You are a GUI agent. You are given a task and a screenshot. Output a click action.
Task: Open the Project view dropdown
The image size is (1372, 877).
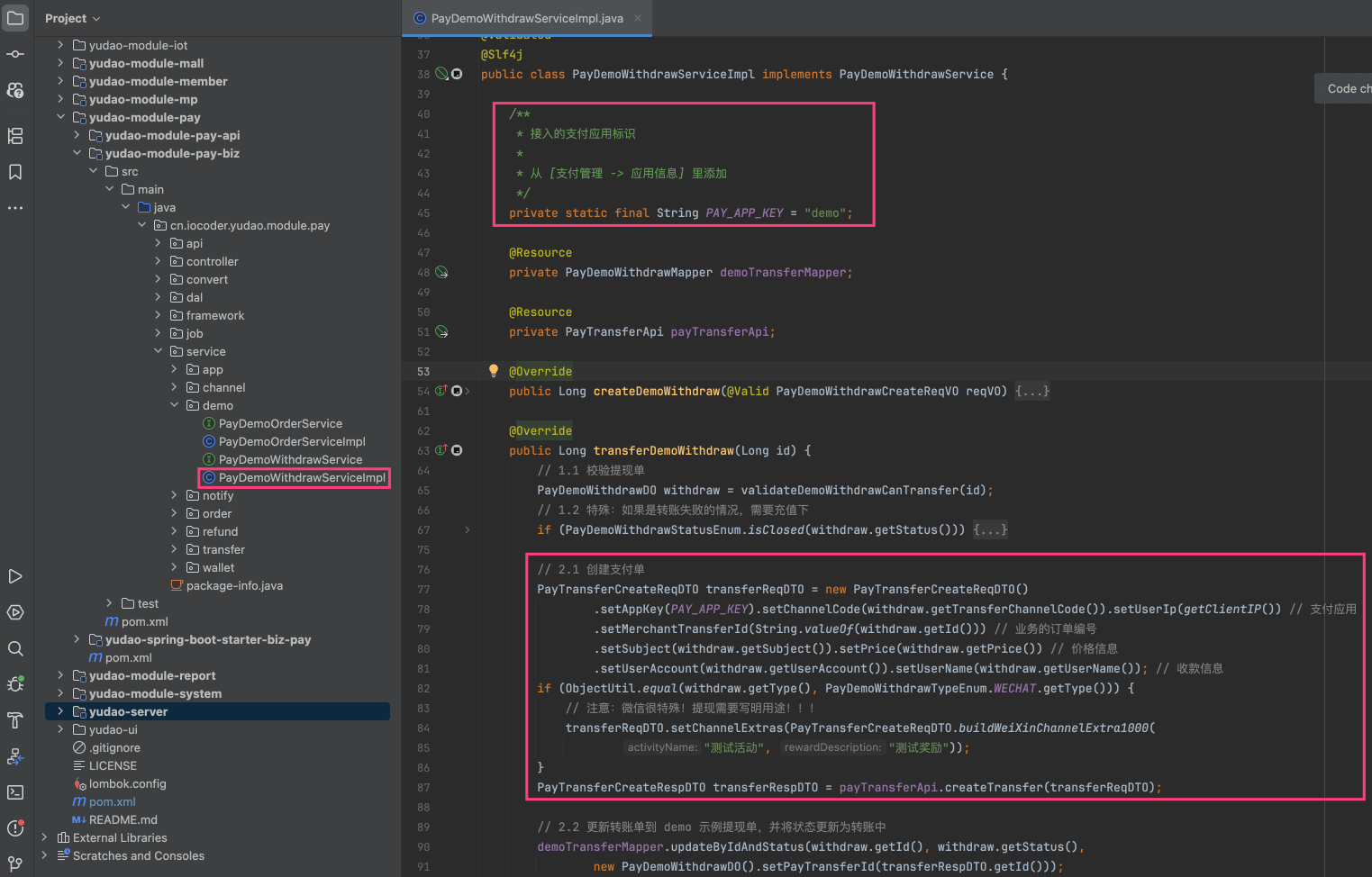click(x=73, y=18)
